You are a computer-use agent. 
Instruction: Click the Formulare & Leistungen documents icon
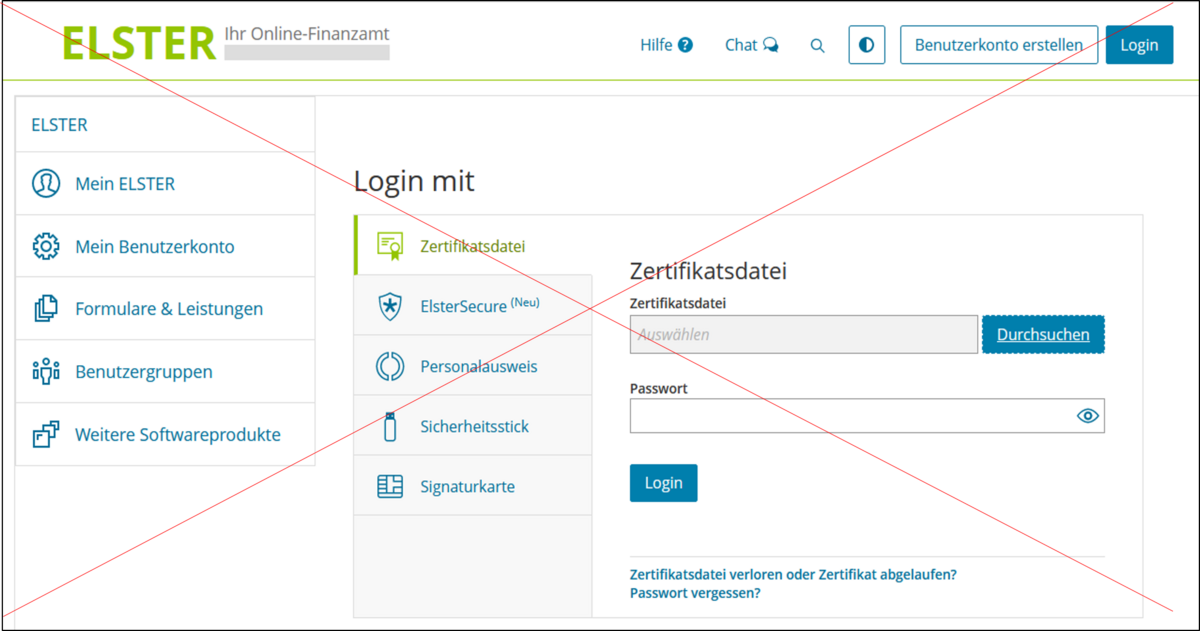point(46,309)
